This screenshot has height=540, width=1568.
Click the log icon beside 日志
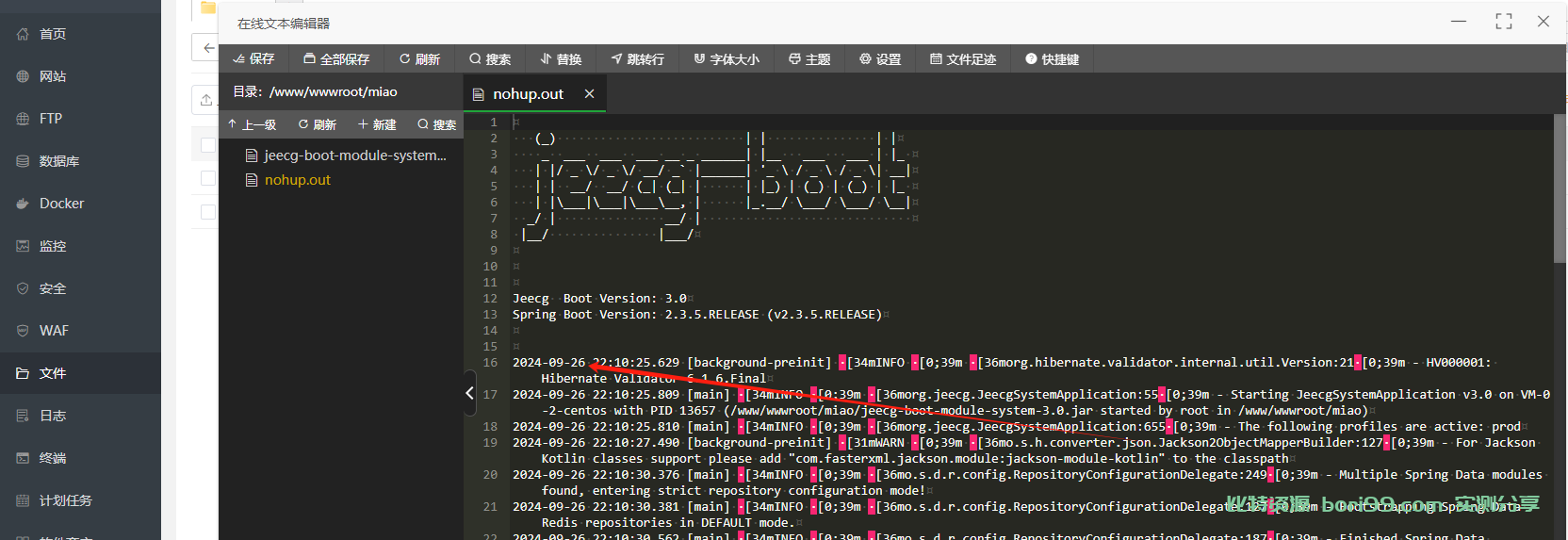click(23, 416)
